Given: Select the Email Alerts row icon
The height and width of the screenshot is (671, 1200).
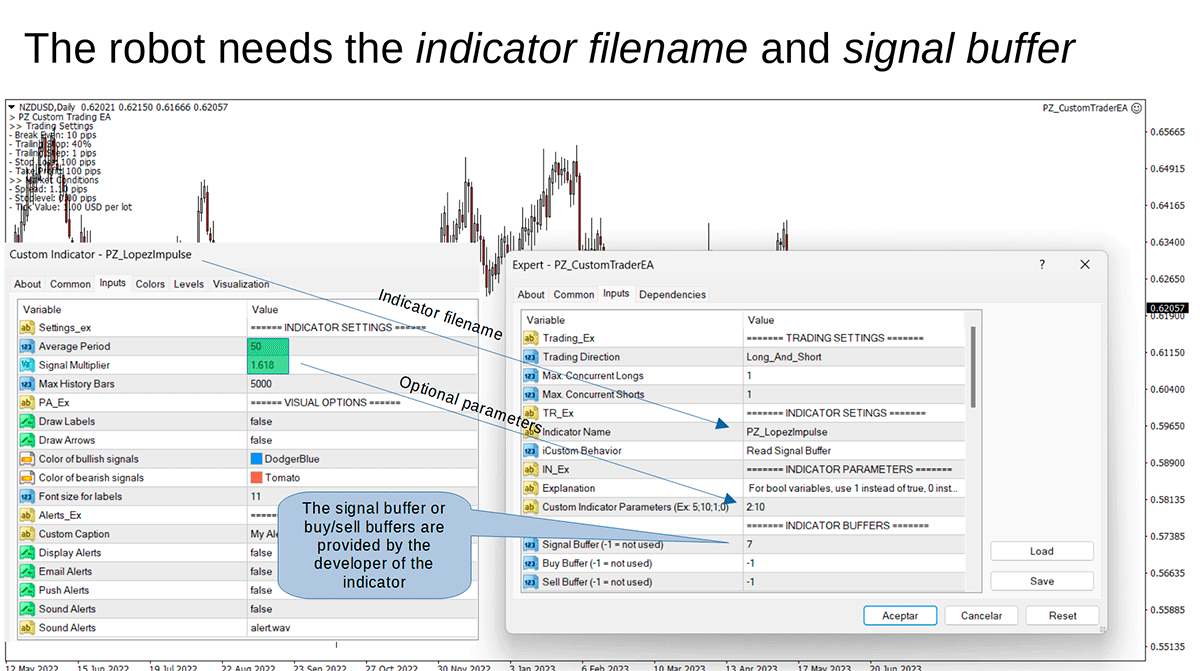Looking at the screenshot, I should pyautogui.click(x=27, y=571).
